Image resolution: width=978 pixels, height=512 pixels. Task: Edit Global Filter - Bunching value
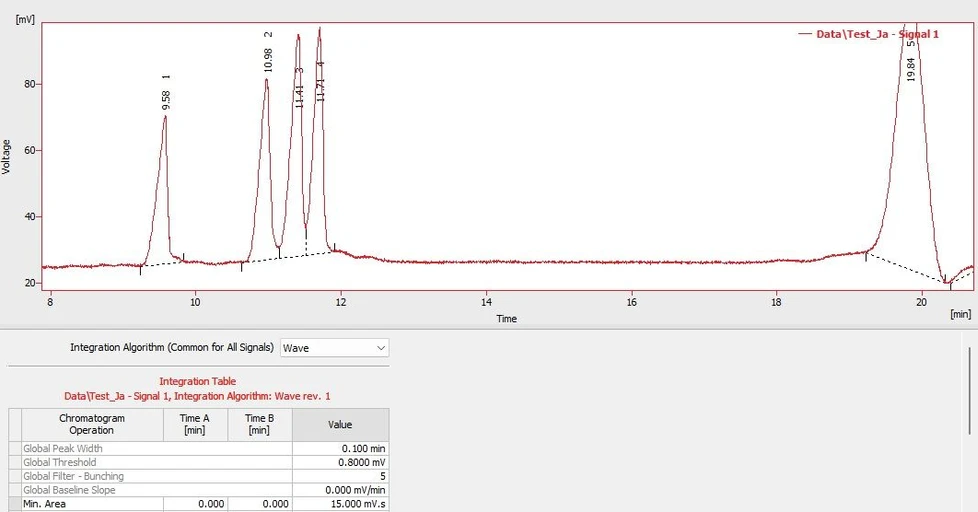pyautogui.click(x=340, y=477)
